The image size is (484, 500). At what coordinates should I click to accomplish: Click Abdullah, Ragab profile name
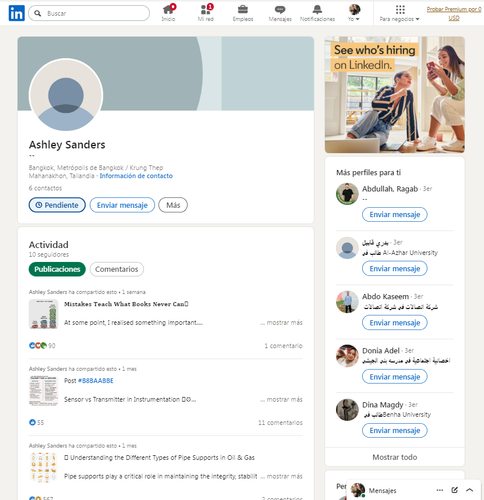coord(390,189)
